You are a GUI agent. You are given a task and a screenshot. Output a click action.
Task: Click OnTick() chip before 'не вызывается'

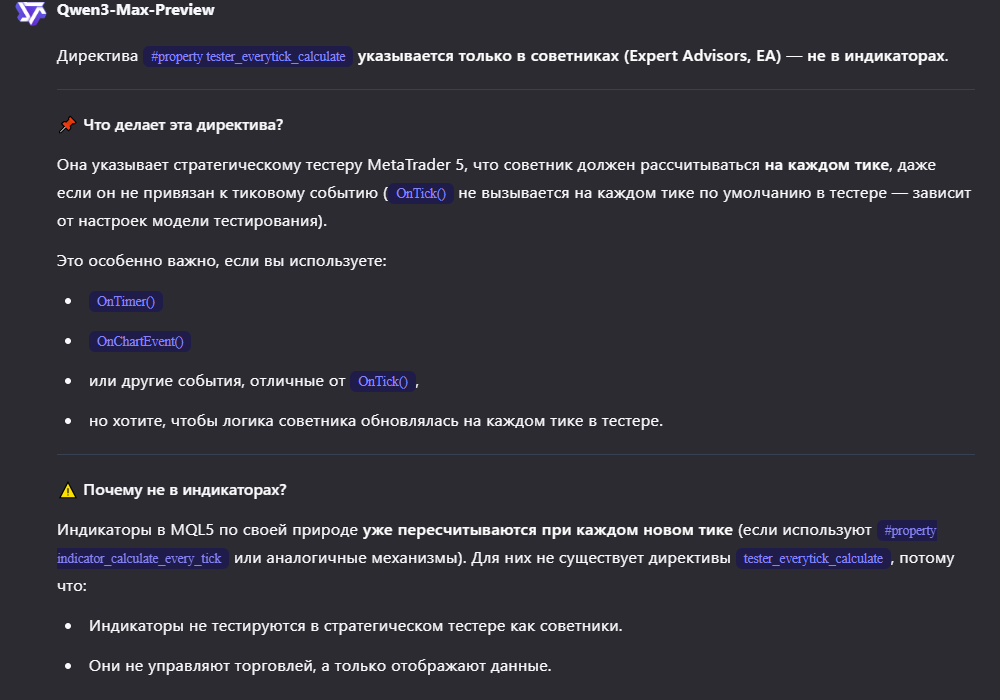click(421, 194)
